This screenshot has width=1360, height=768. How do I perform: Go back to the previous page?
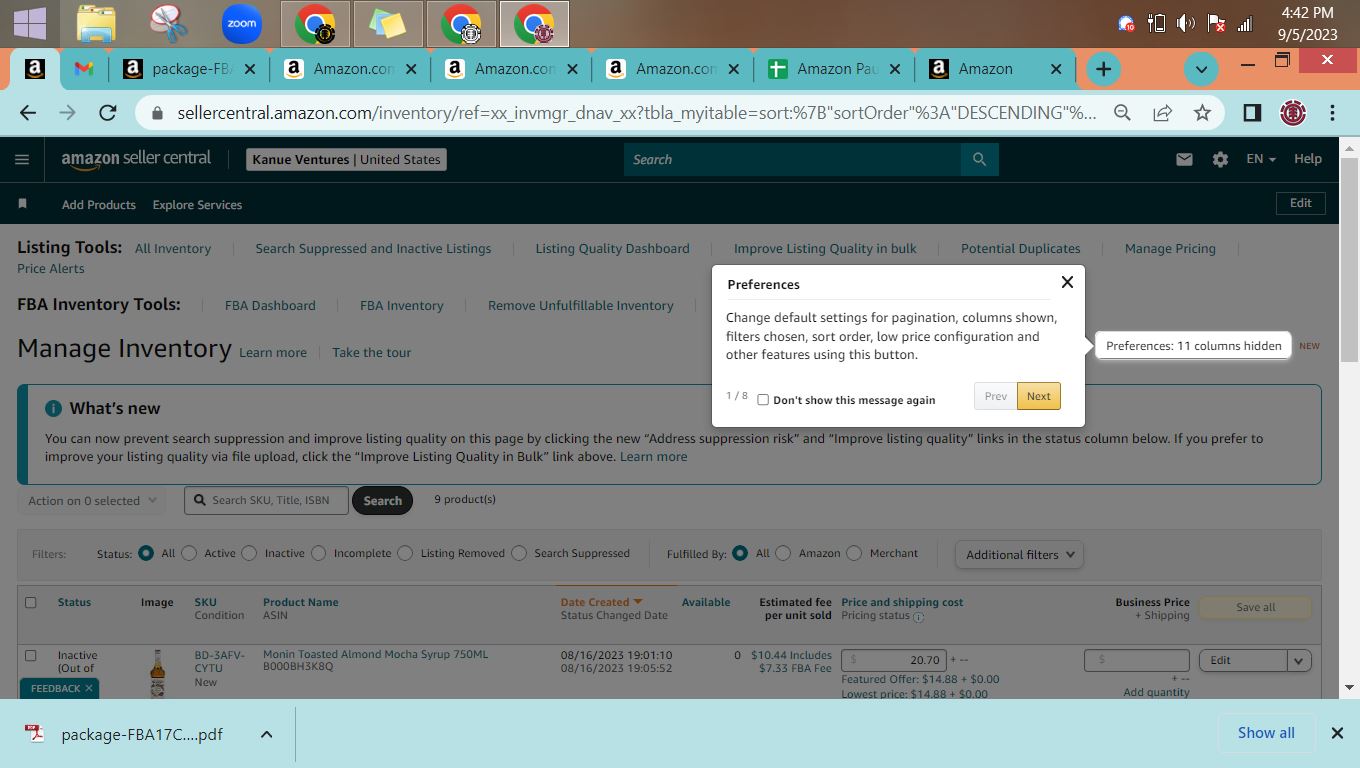[x=28, y=113]
